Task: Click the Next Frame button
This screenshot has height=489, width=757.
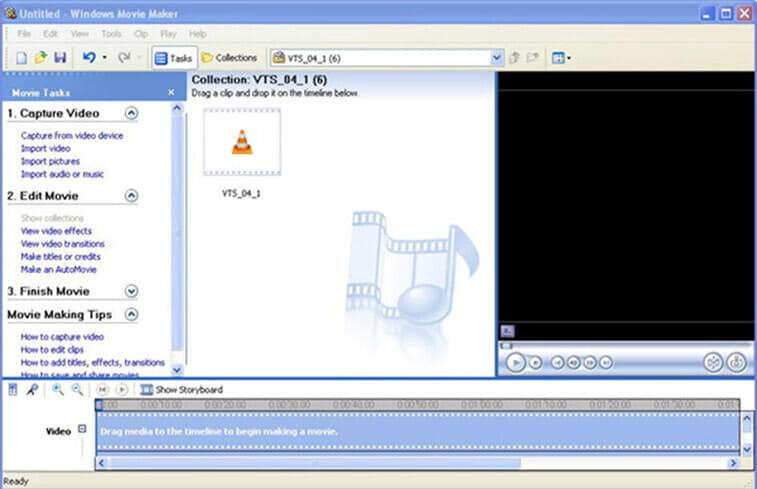Action: (590, 363)
